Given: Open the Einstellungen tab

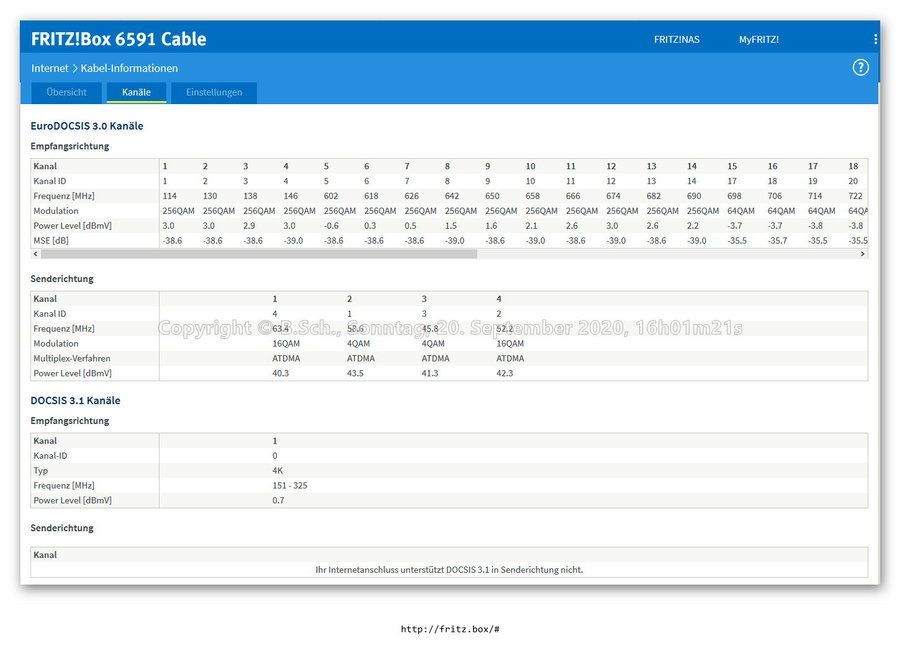Looking at the screenshot, I should click(x=214, y=92).
